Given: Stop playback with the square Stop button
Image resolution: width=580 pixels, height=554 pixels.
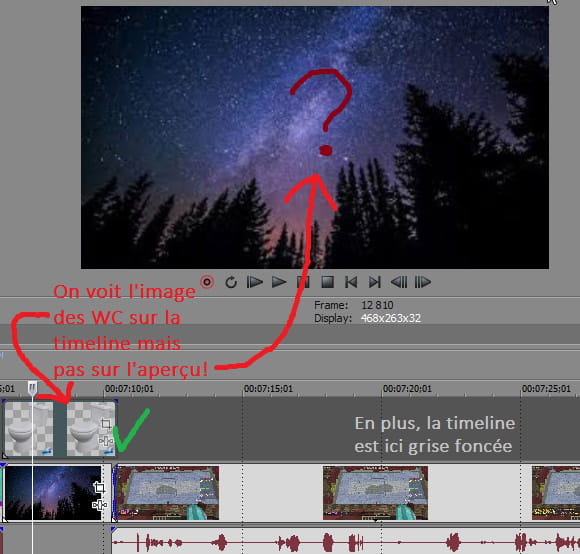Looking at the screenshot, I should point(327,282).
